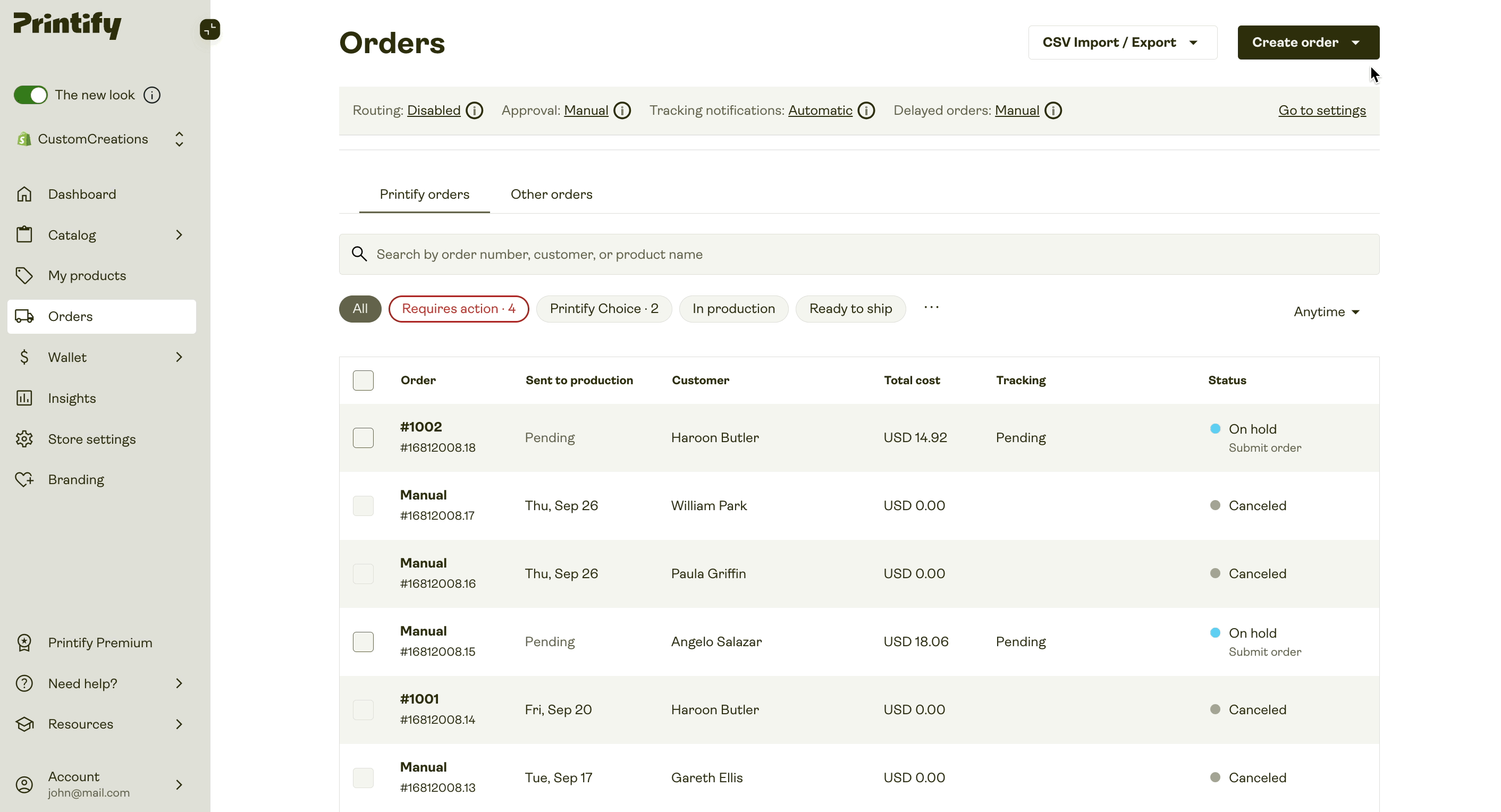Select the Printify orders tab
Screen dimensions: 1501x812
coord(424,194)
